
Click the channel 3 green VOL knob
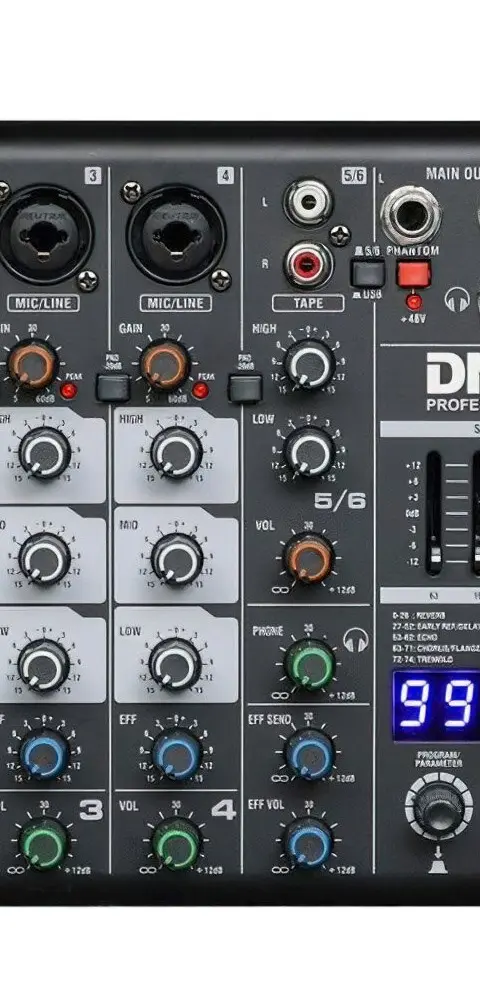point(44,844)
